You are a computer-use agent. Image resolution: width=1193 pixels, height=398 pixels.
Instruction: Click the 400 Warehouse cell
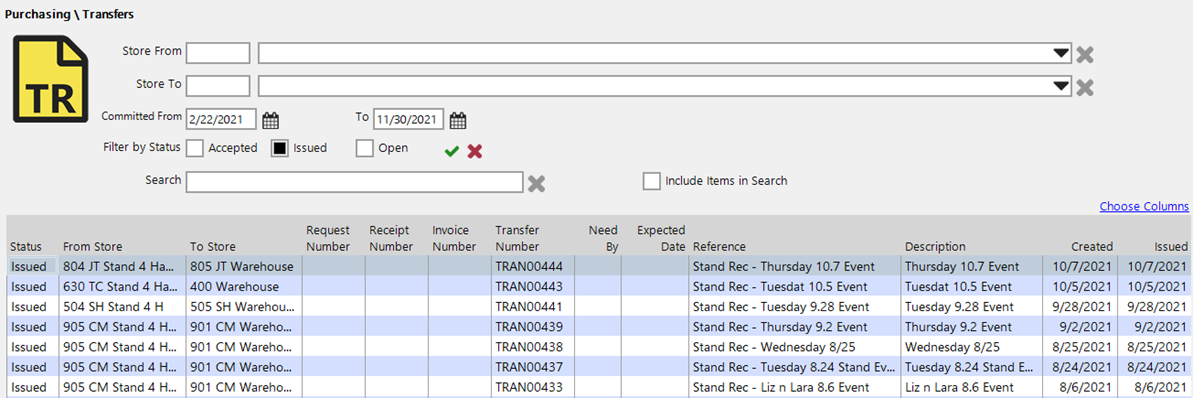243,287
